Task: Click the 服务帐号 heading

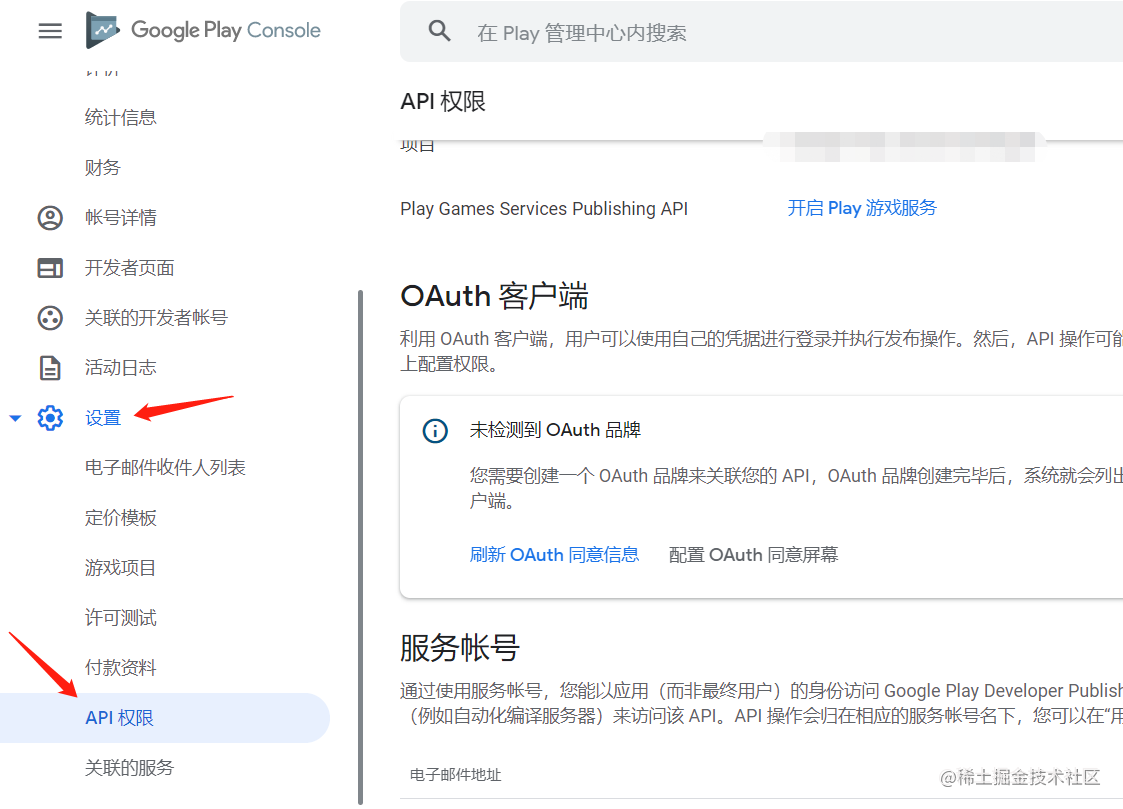Action: (460, 648)
